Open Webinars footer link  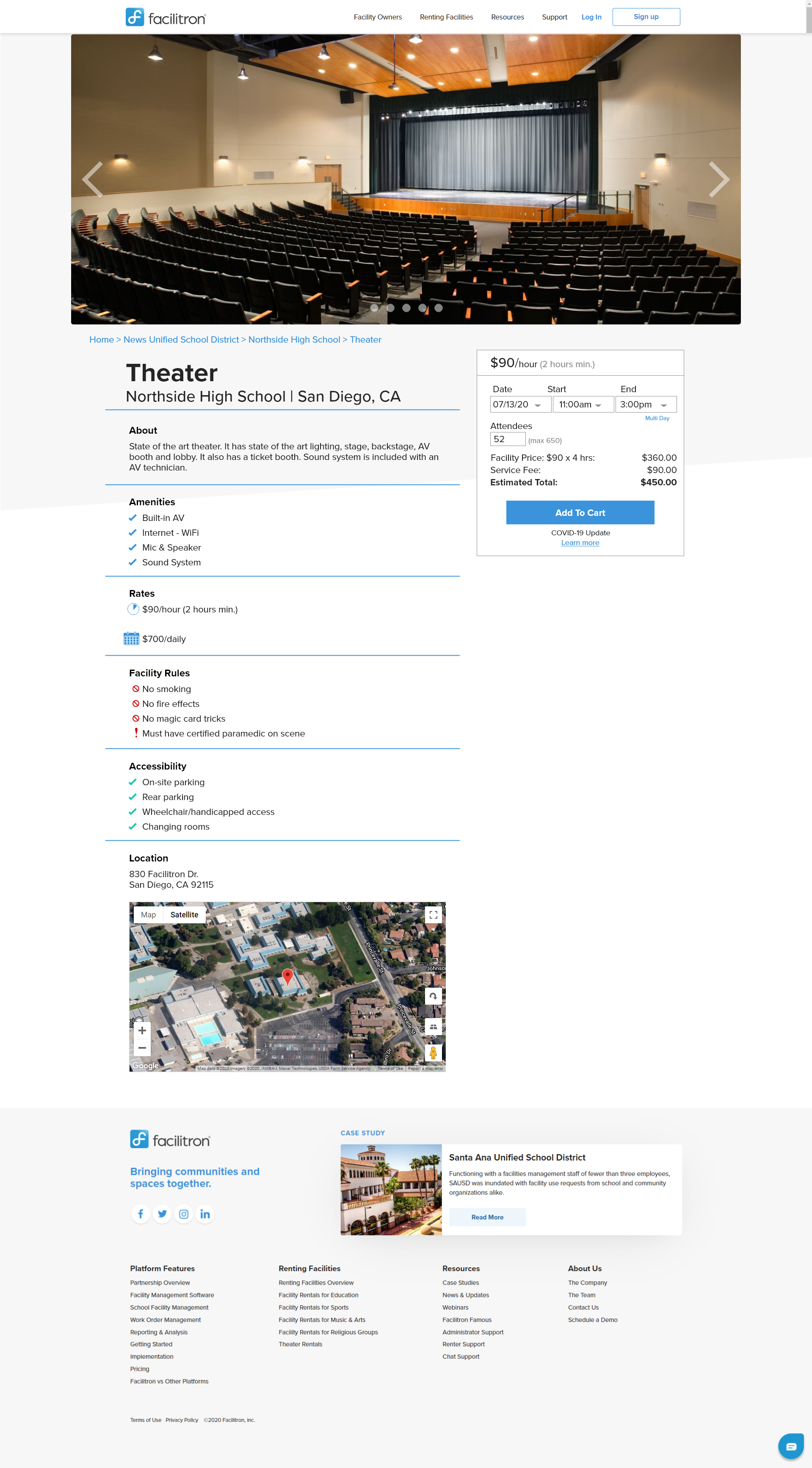point(455,1308)
